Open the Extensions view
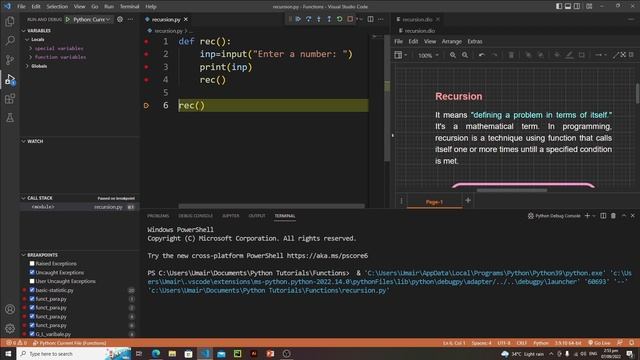The width and height of the screenshot is (640, 360). click(x=10, y=98)
